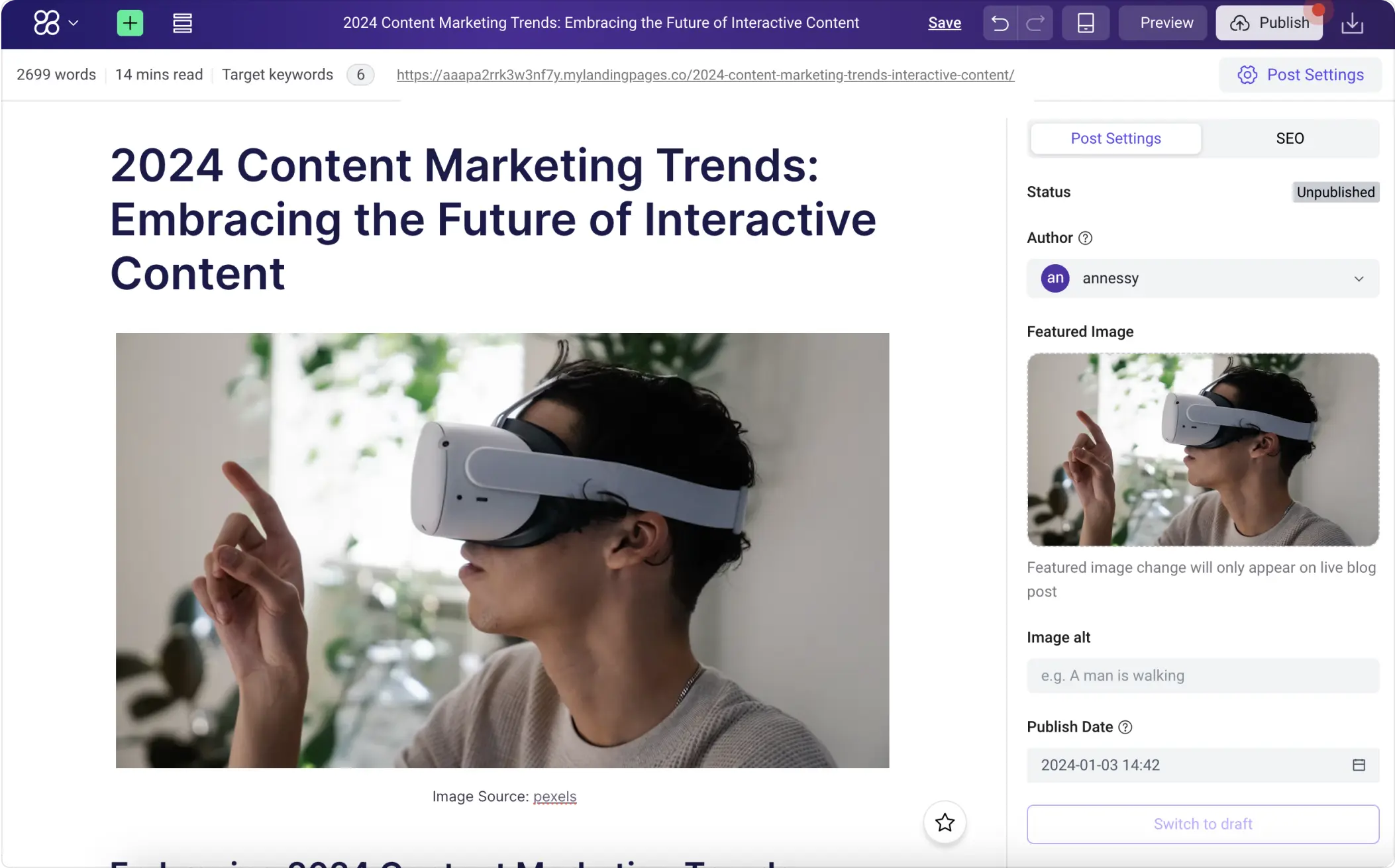Image resolution: width=1395 pixels, height=868 pixels.
Task: Click the Image alt input field
Action: pyautogui.click(x=1202, y=675)
